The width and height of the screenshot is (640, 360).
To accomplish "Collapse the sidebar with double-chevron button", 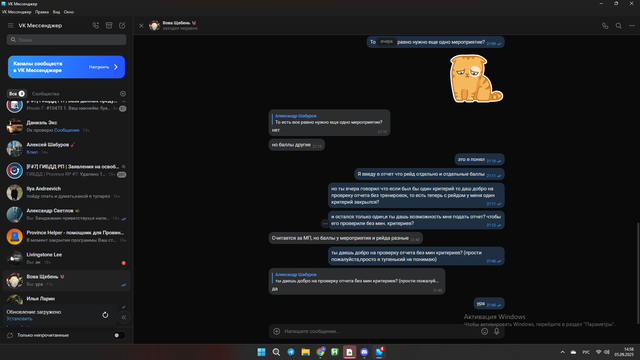I will (x=124, y=317).
